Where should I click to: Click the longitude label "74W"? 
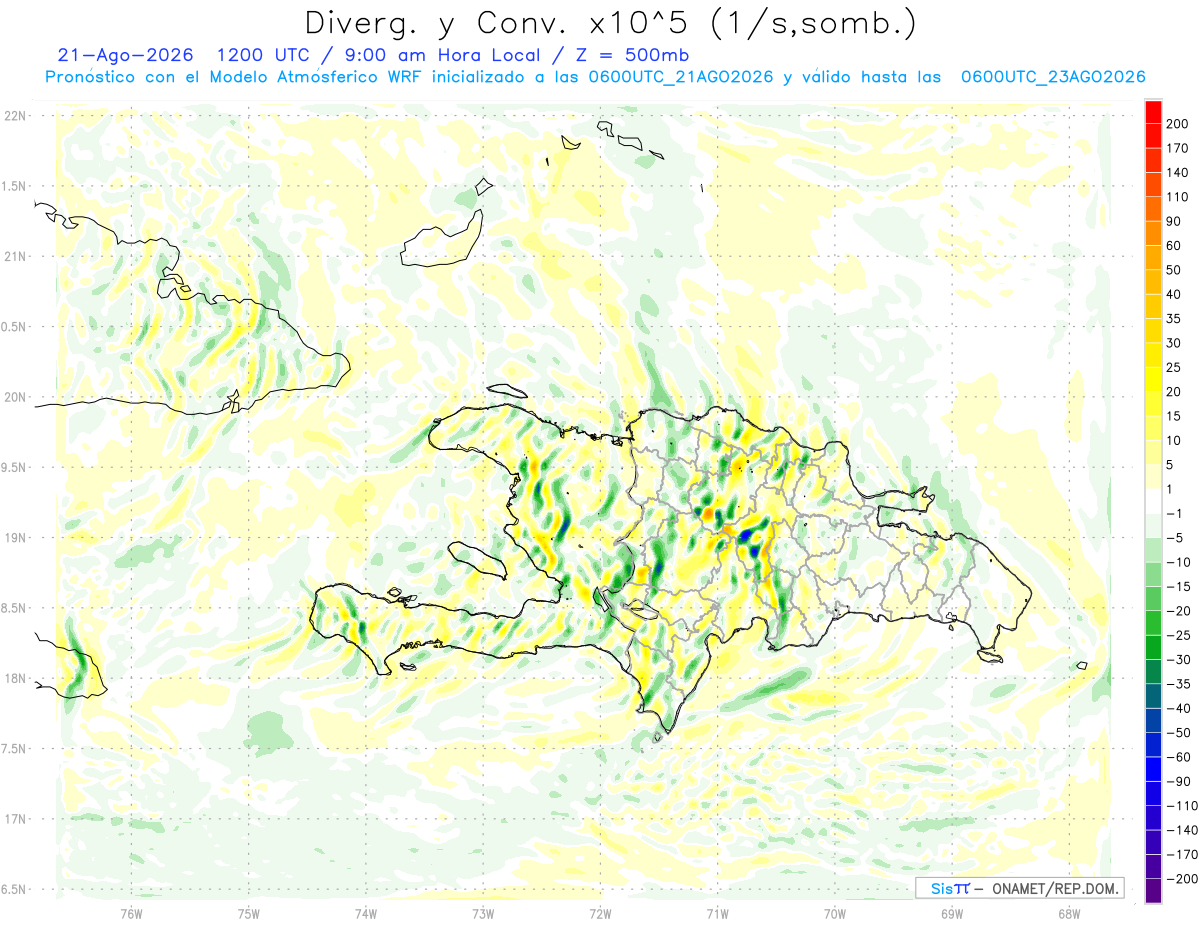coord(366,913)
